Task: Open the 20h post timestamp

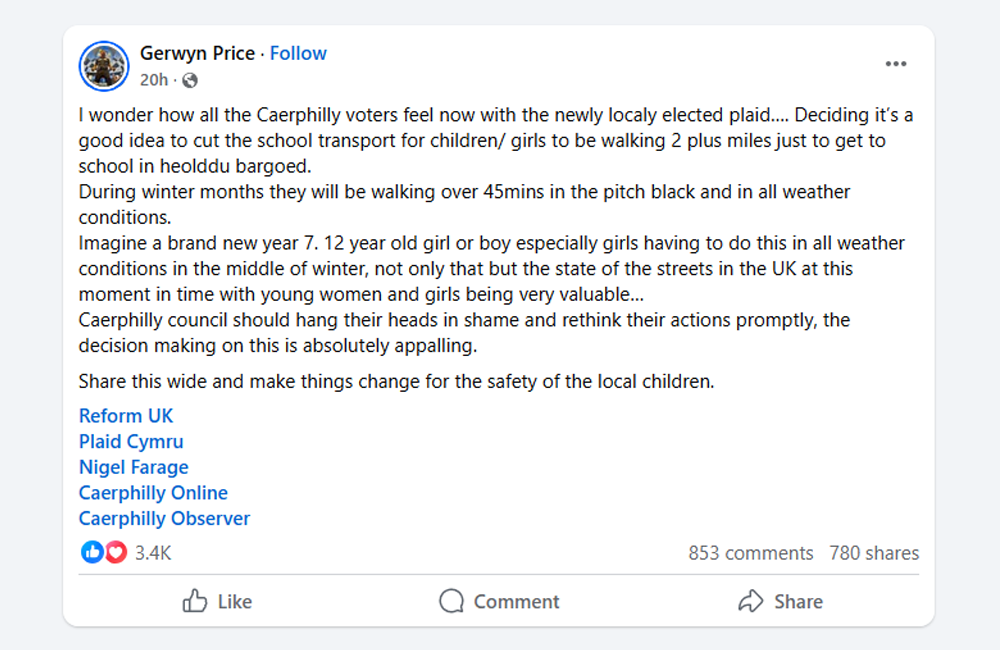Action: coord(153,80)
